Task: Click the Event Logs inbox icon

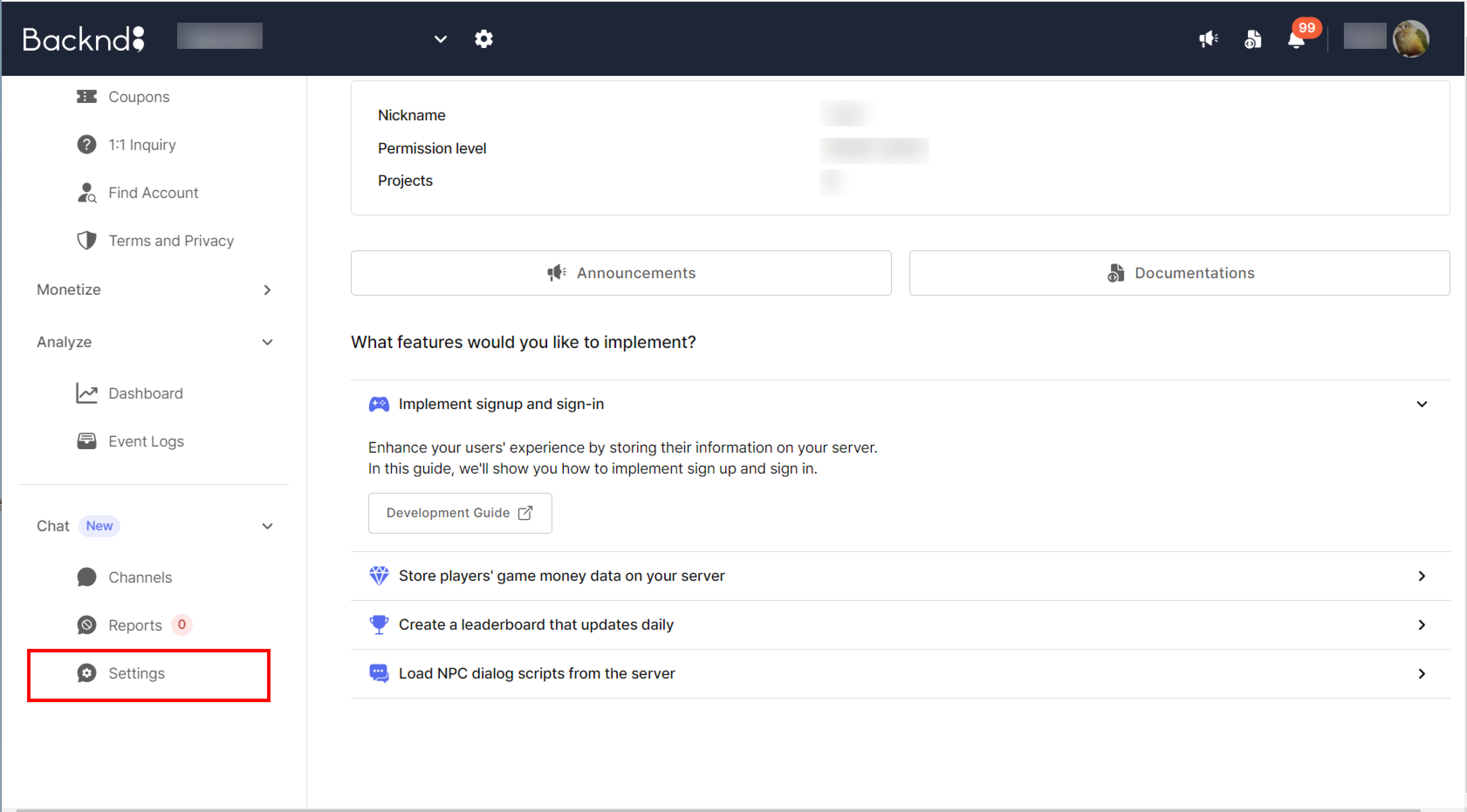Action: [87, 441]
